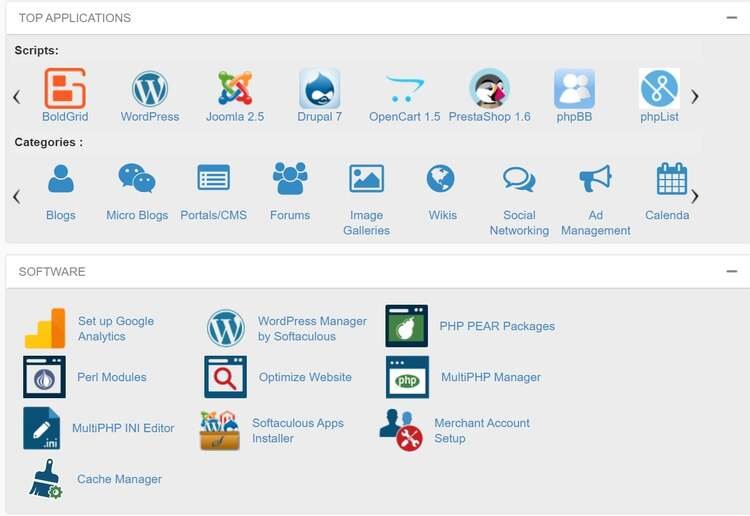Open the Merchant Account Setup icon

(x=401, y=430)
